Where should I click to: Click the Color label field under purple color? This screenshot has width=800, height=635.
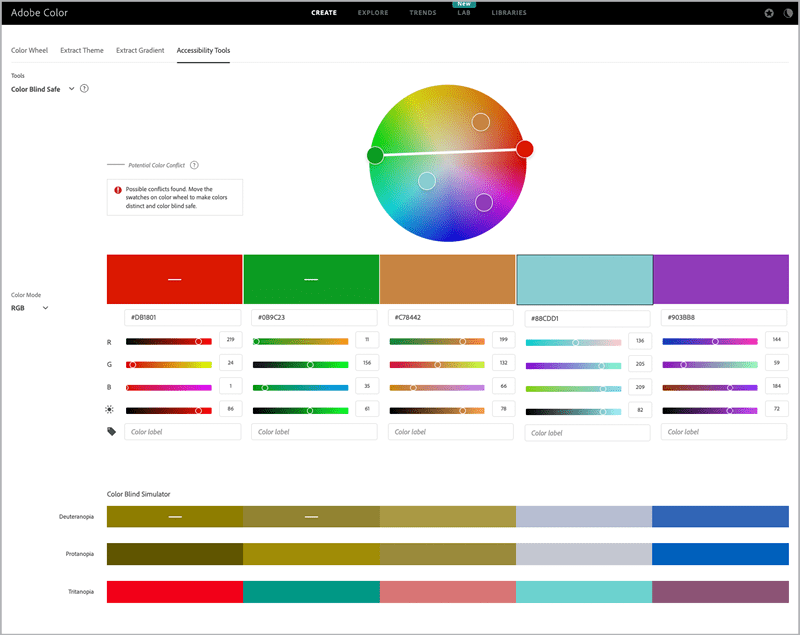[x=724, y=431]
